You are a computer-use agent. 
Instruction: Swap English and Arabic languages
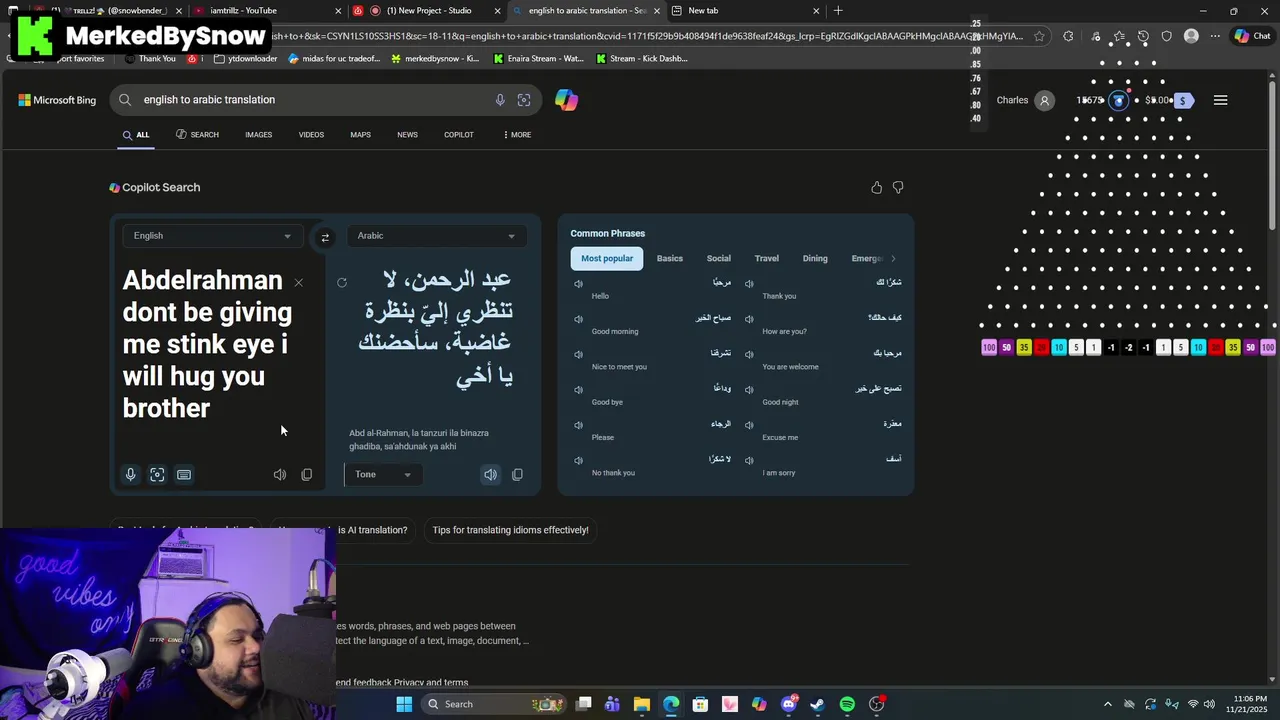pyautogui.click(x=325, y=237)
